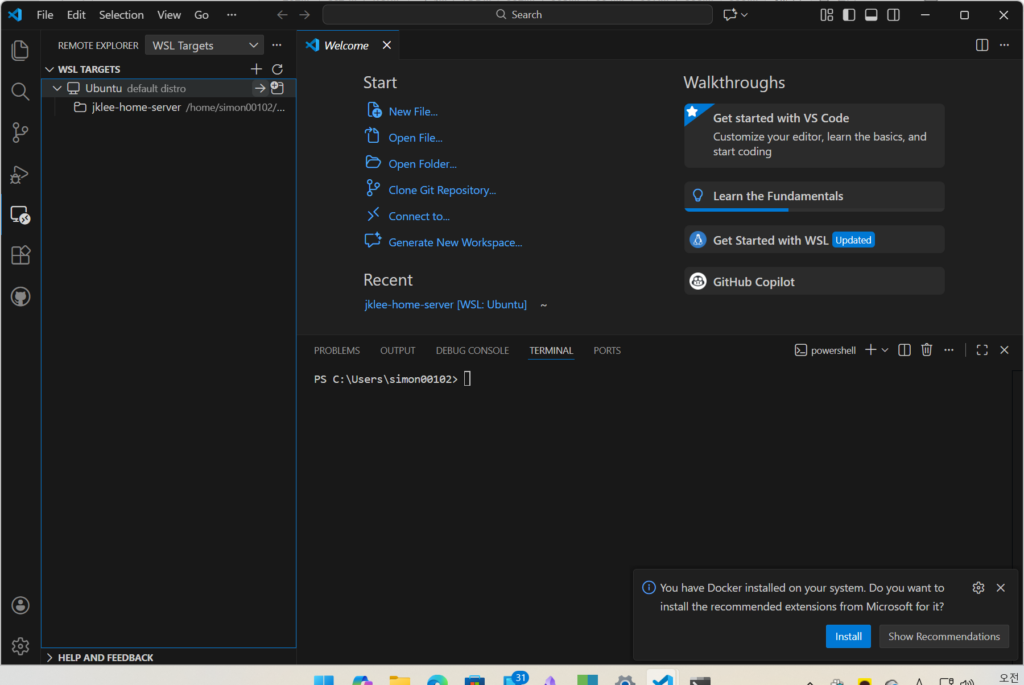
Task: Maximize the terminal panel size
Action: coord(982,350)
